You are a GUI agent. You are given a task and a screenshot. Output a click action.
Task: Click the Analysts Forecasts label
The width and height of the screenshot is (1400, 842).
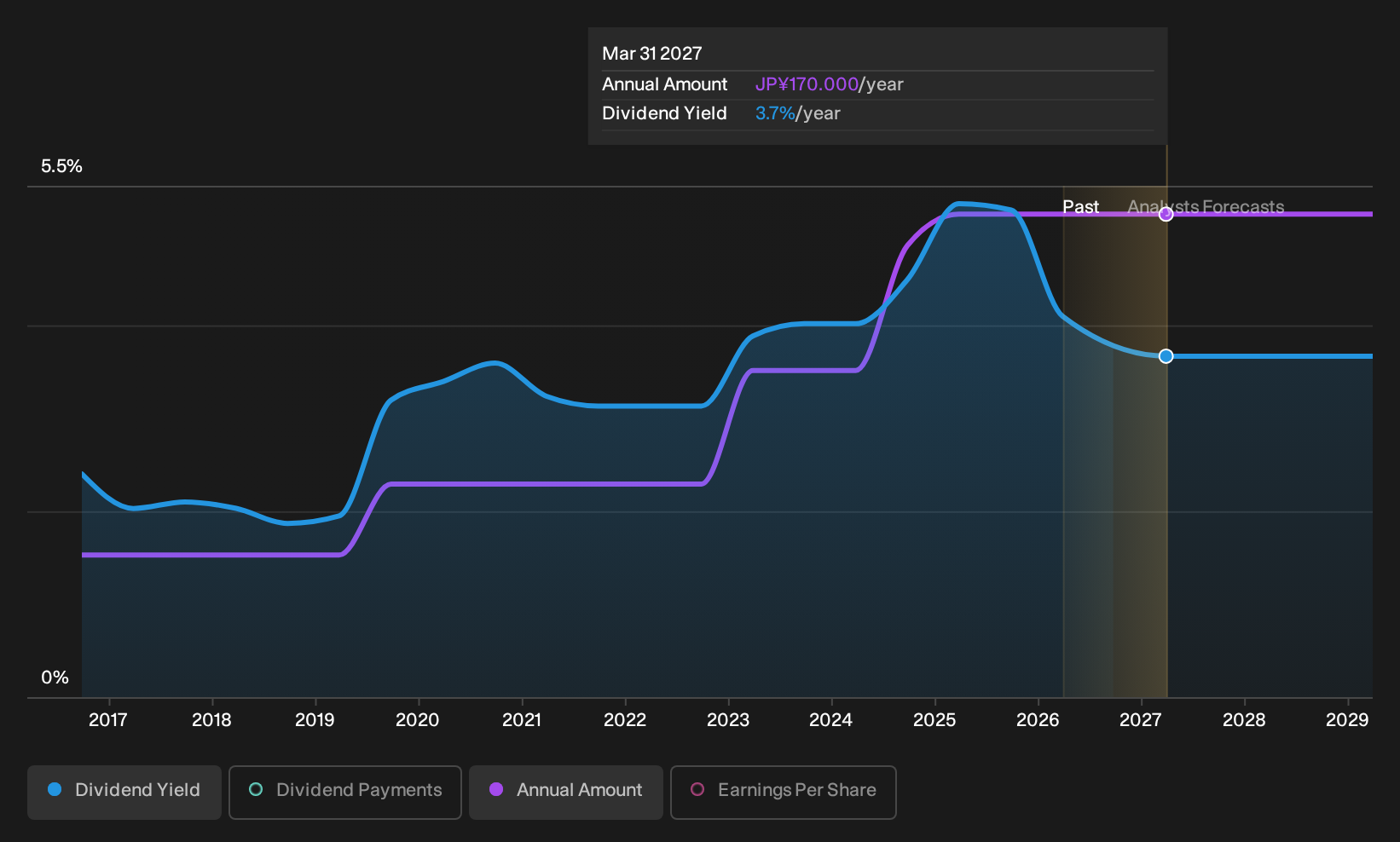pyautogui.click(x=1206, y=207)
